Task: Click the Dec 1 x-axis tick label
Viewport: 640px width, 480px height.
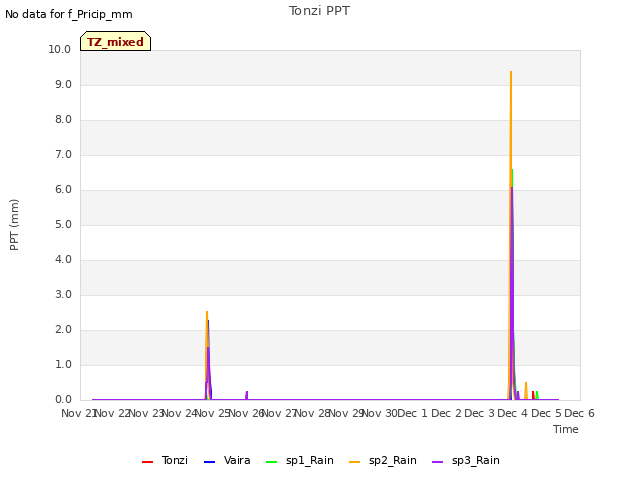Action: (x=412, y=413)
